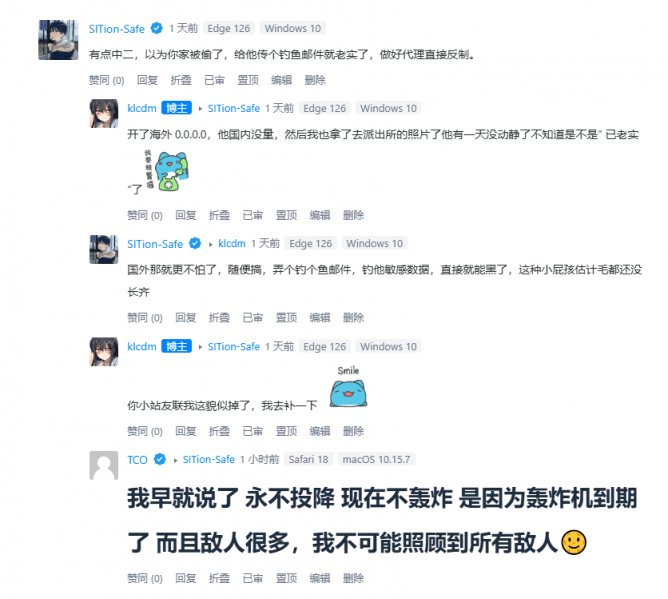
Task: Click the Smile blue cat sticker
Action: (x=348, y=387)
